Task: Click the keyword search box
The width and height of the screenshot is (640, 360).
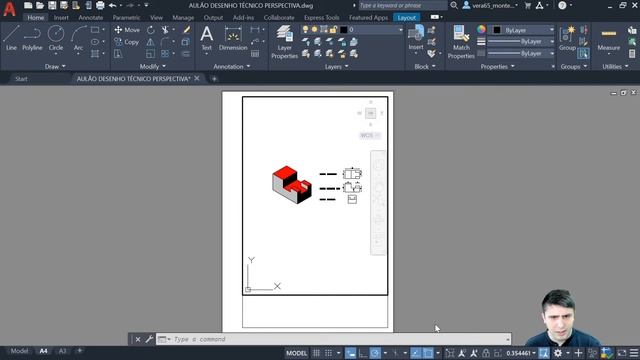Action: coord(402,5)
